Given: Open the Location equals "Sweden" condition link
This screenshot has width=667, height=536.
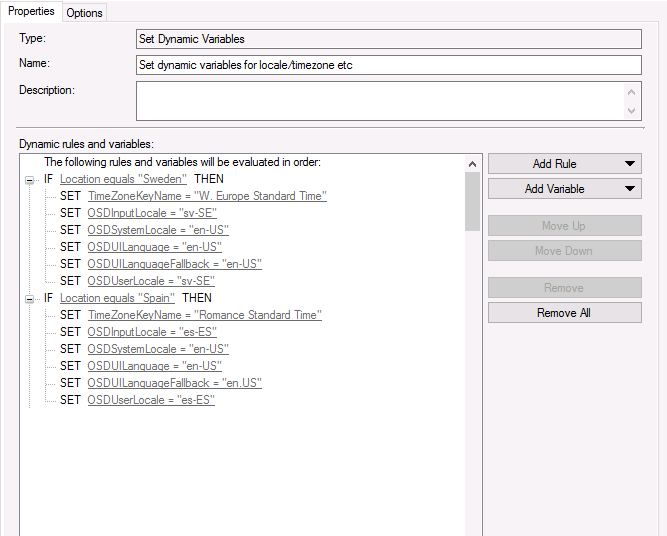Looking at the screenshot, I should (x=123, y=179).
